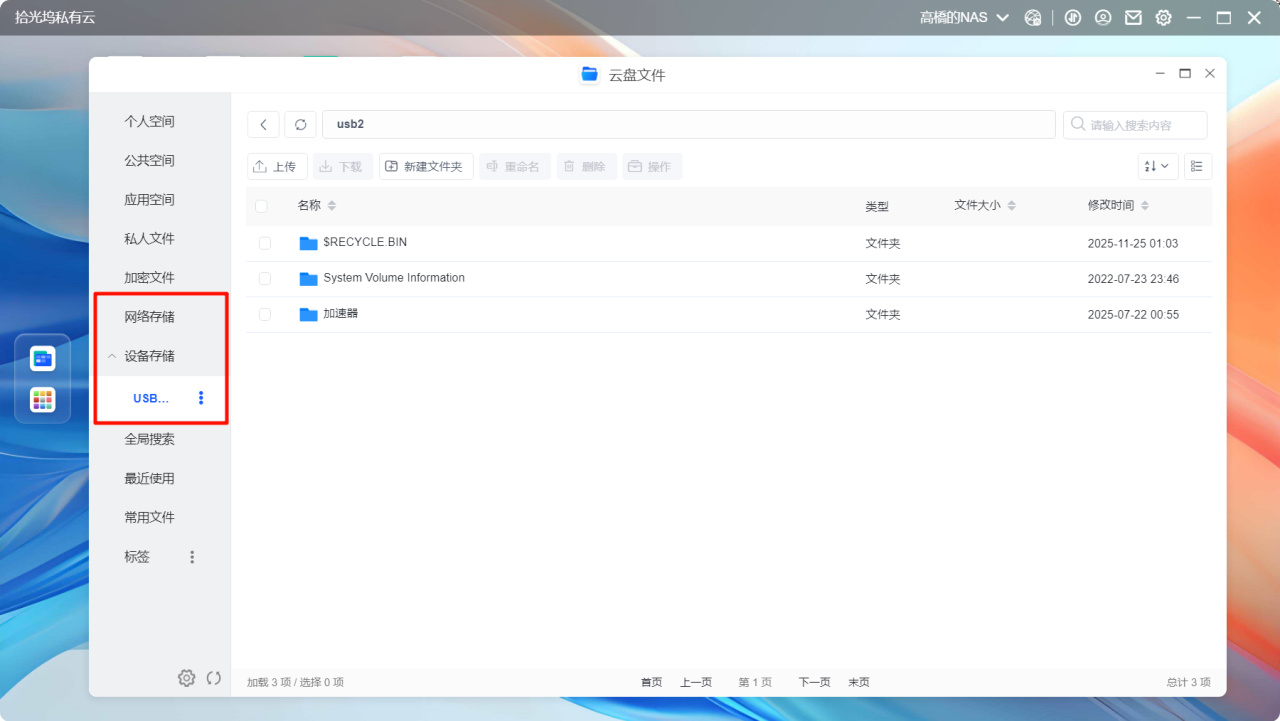Open the colorful app grid dock icon

pos(43,400)
